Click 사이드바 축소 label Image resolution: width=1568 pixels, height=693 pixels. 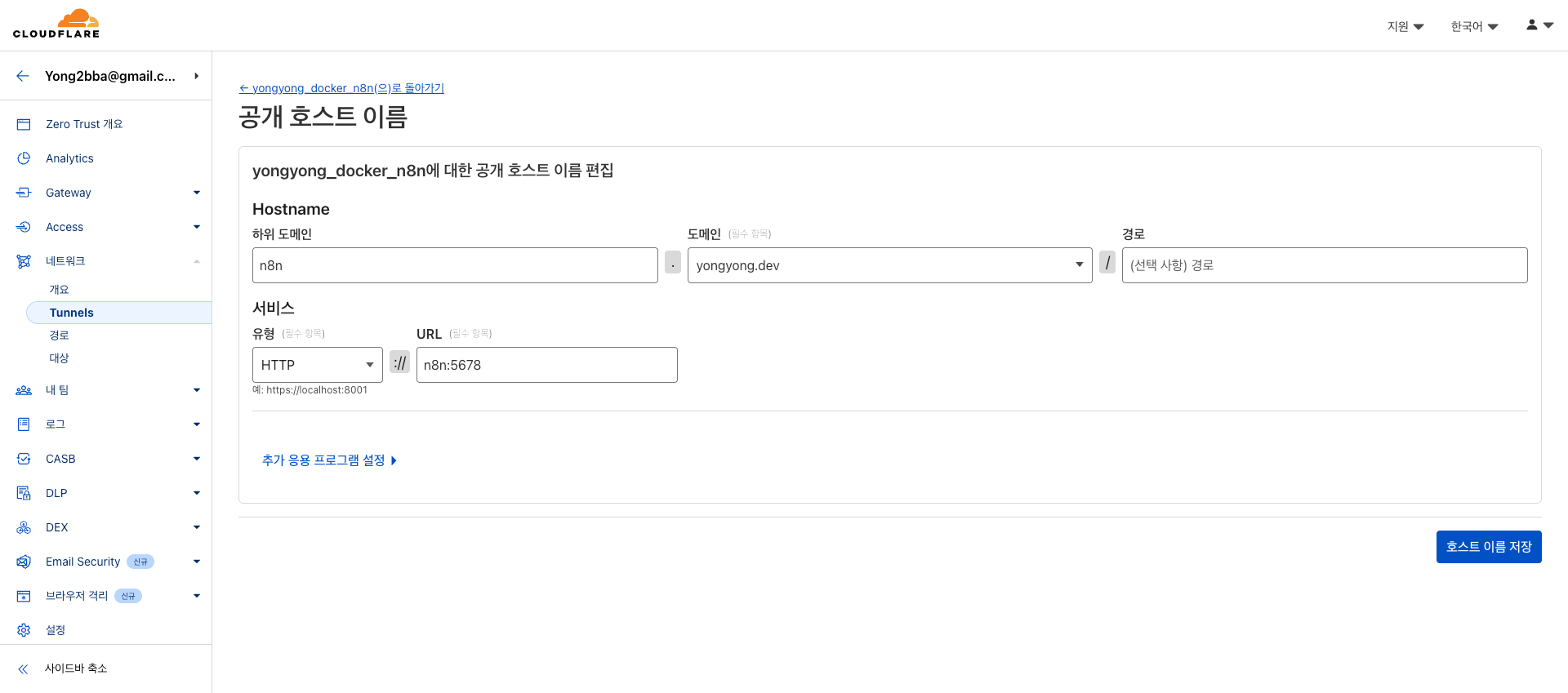coord(76,669)
